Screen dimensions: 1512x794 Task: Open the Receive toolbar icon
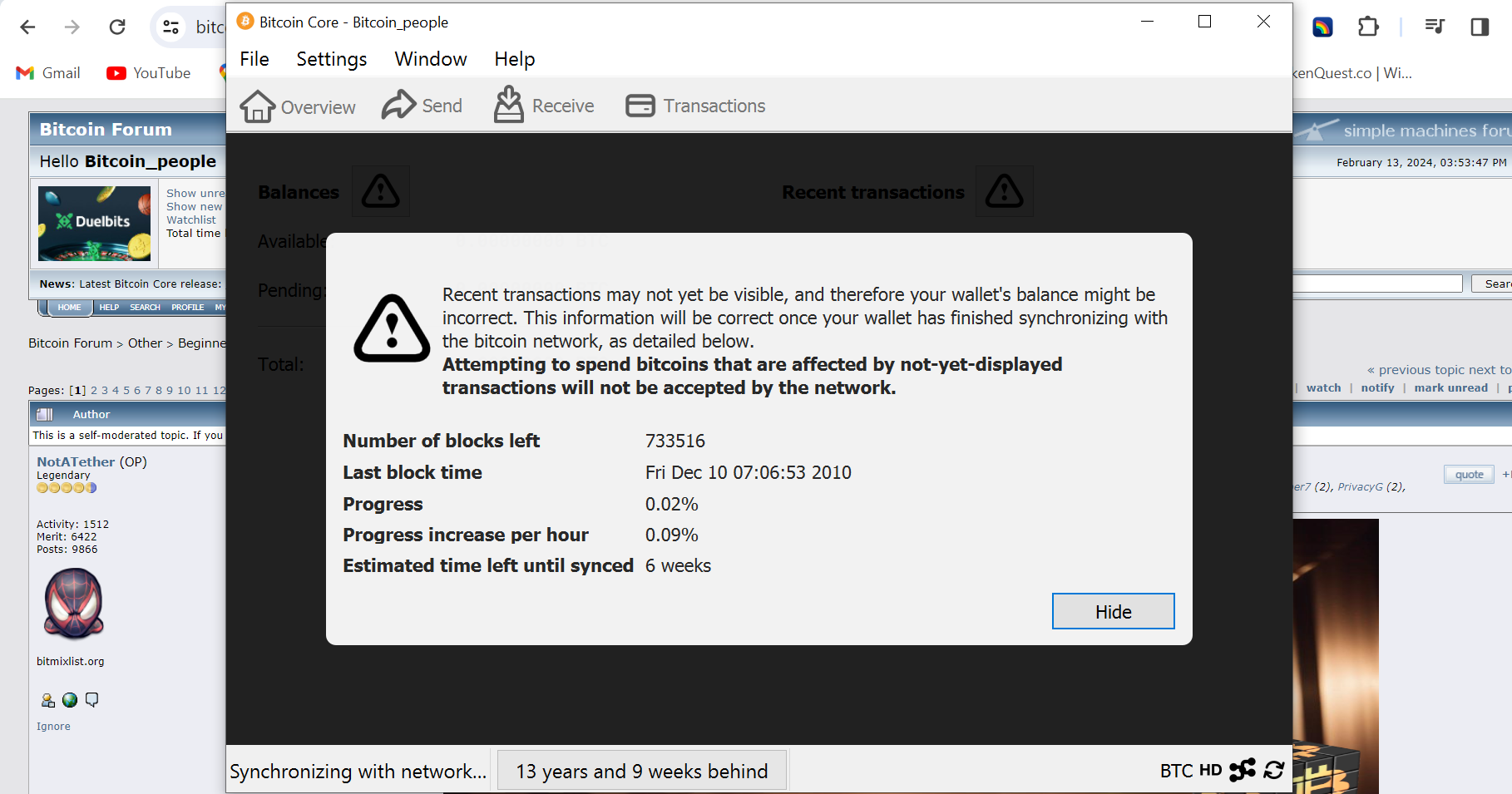coord(509,105)
